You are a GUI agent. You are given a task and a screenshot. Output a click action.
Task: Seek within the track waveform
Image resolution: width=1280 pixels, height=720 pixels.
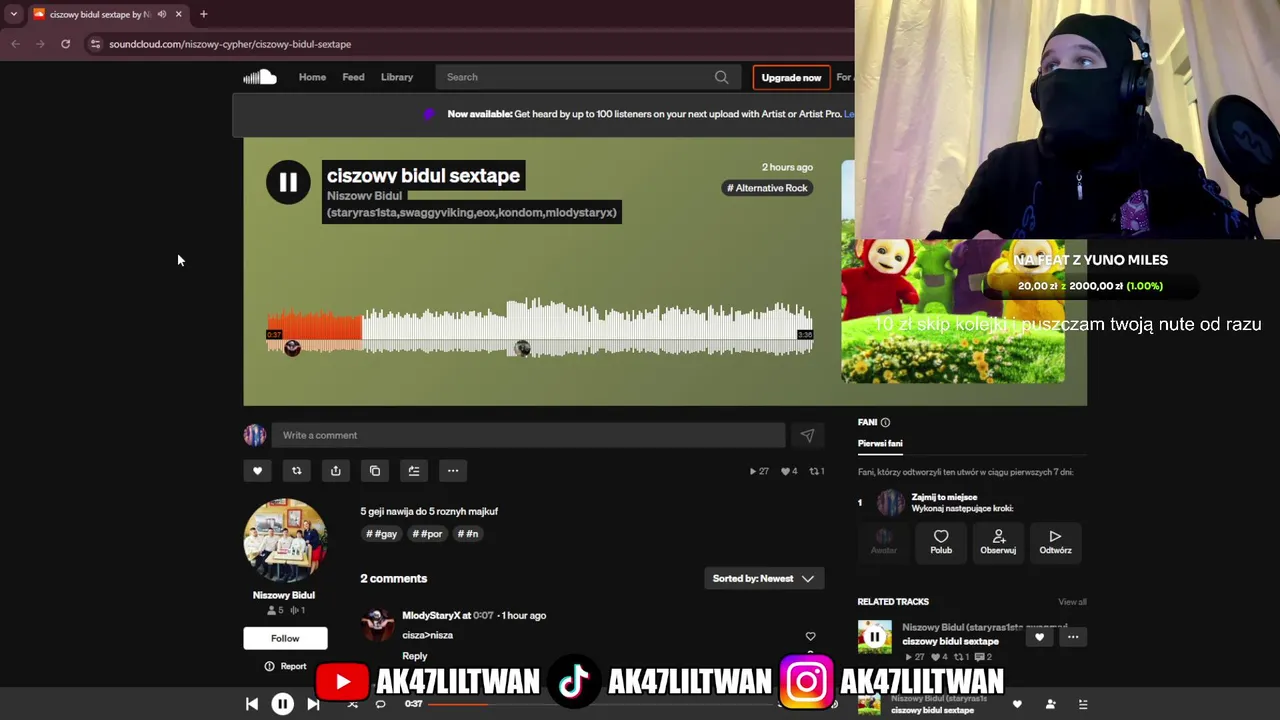tap(540, 328)
